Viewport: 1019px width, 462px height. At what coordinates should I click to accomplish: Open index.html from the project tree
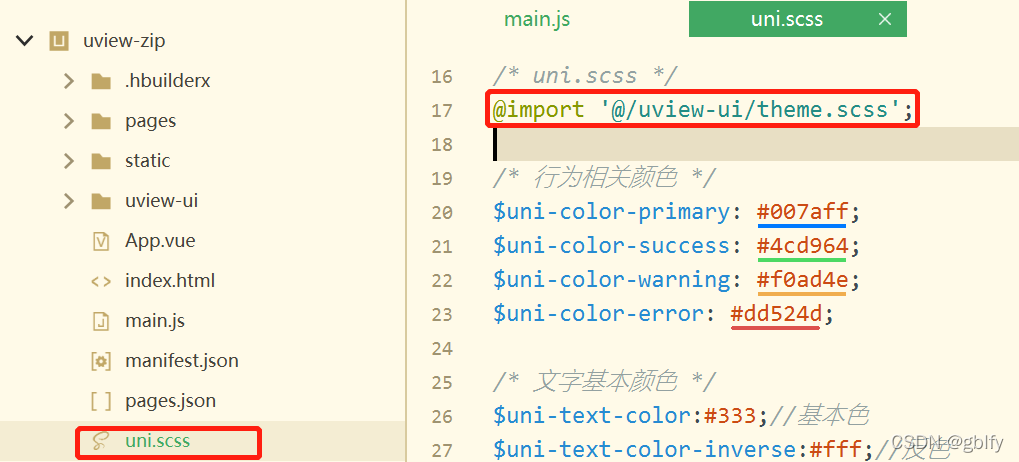(170, 281)
